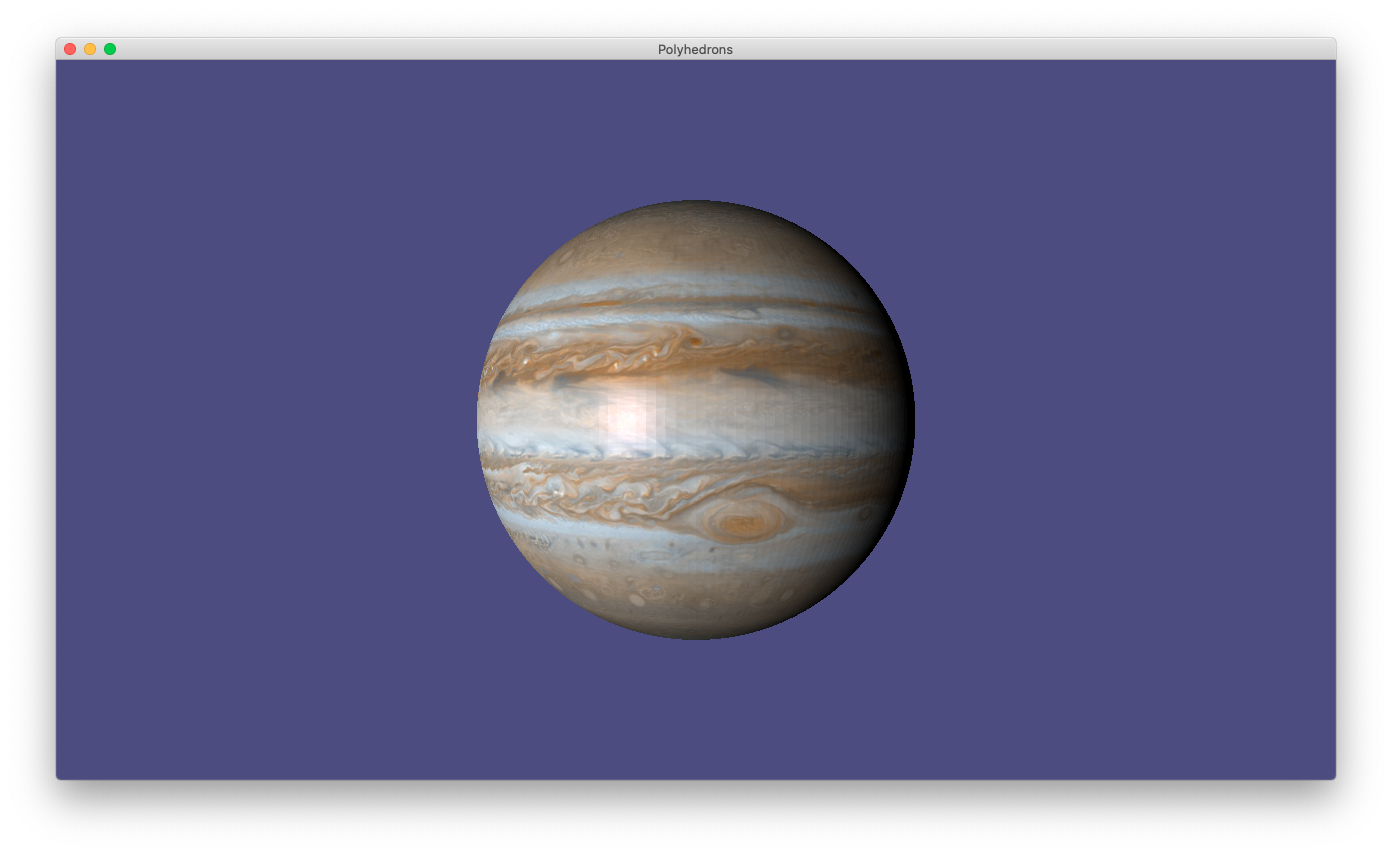Viewport: 1392px width, 854px height.
Task: Select the north polar cap of the sphere
Action: (x=695, y=225)
